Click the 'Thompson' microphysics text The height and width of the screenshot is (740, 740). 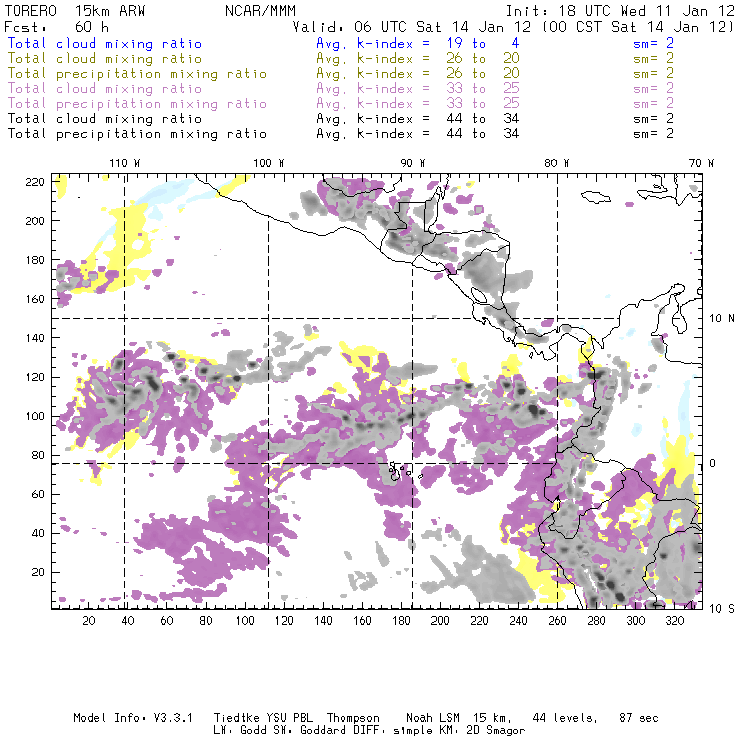coord(353,719)
